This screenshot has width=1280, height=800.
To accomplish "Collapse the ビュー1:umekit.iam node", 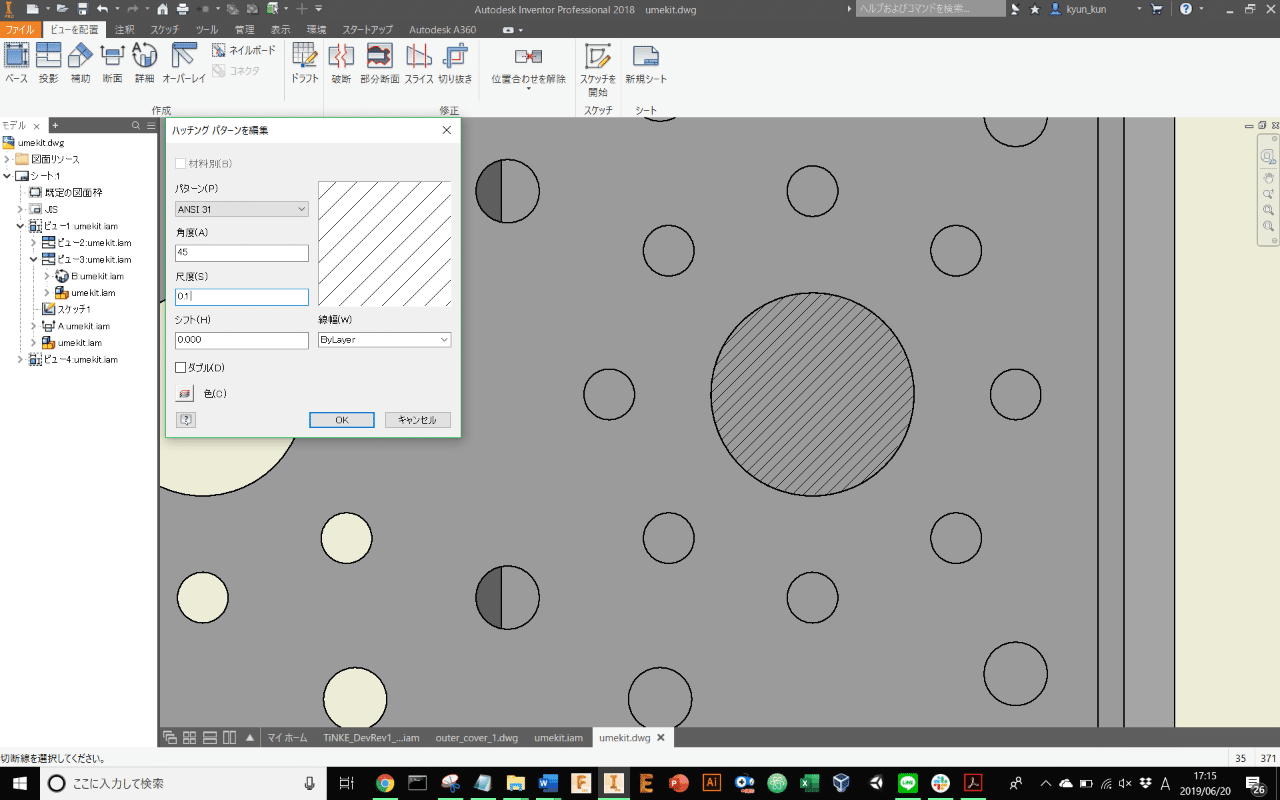I will point(21,226).
